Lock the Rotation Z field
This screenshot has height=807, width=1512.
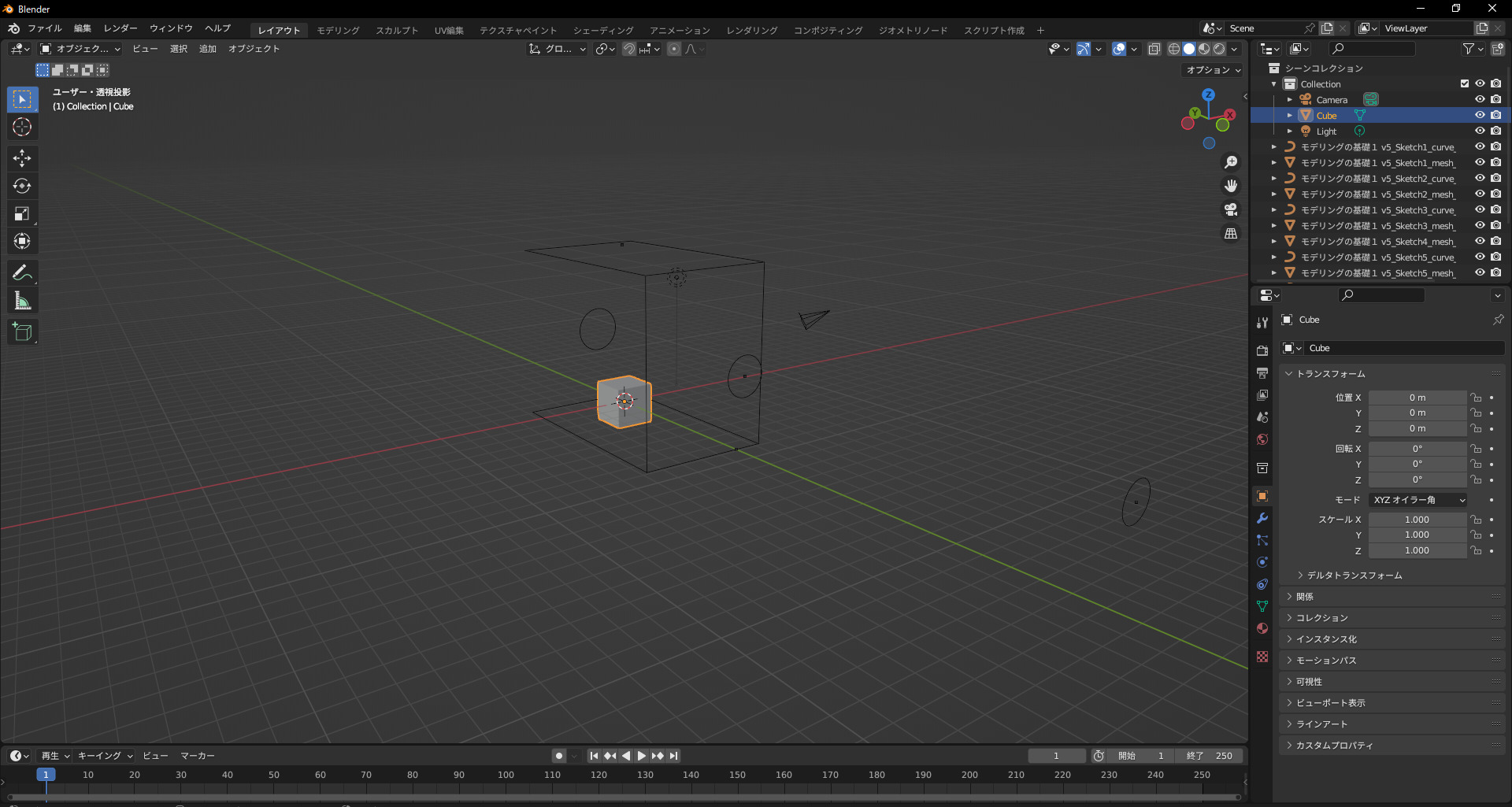[1476, 479]
